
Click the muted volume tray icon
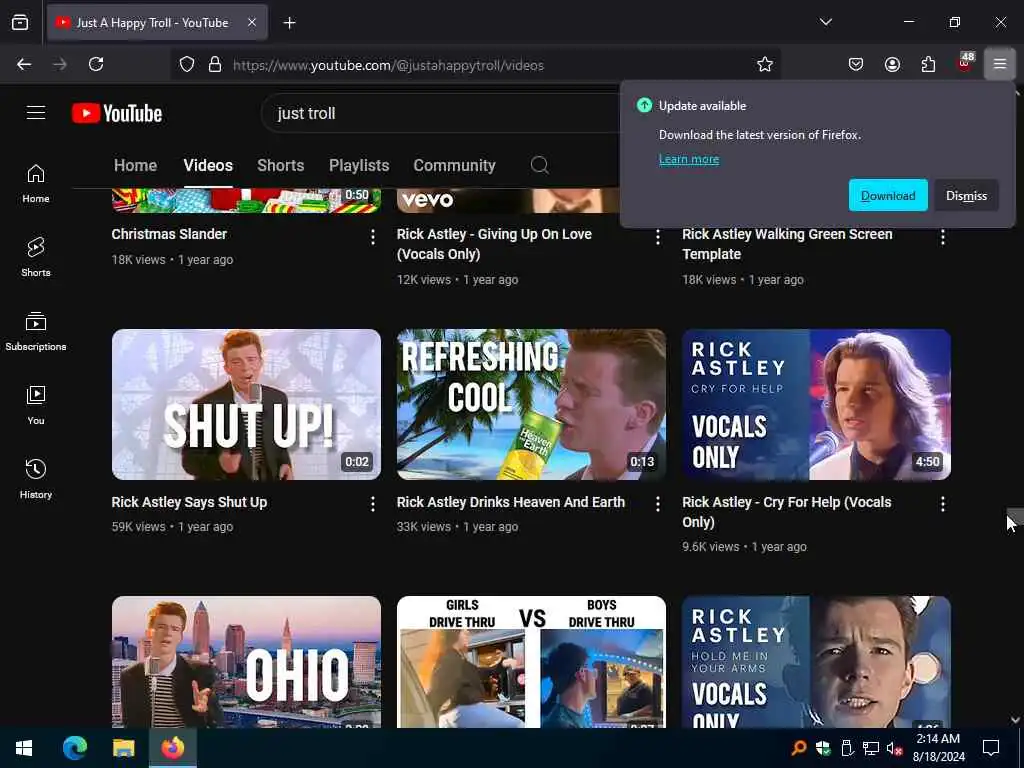pyautogui.click(x=894, y=748)
